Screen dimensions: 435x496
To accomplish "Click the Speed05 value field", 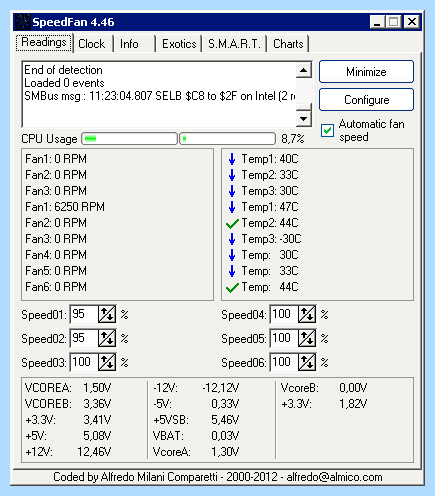I will [x=284, y=338].
